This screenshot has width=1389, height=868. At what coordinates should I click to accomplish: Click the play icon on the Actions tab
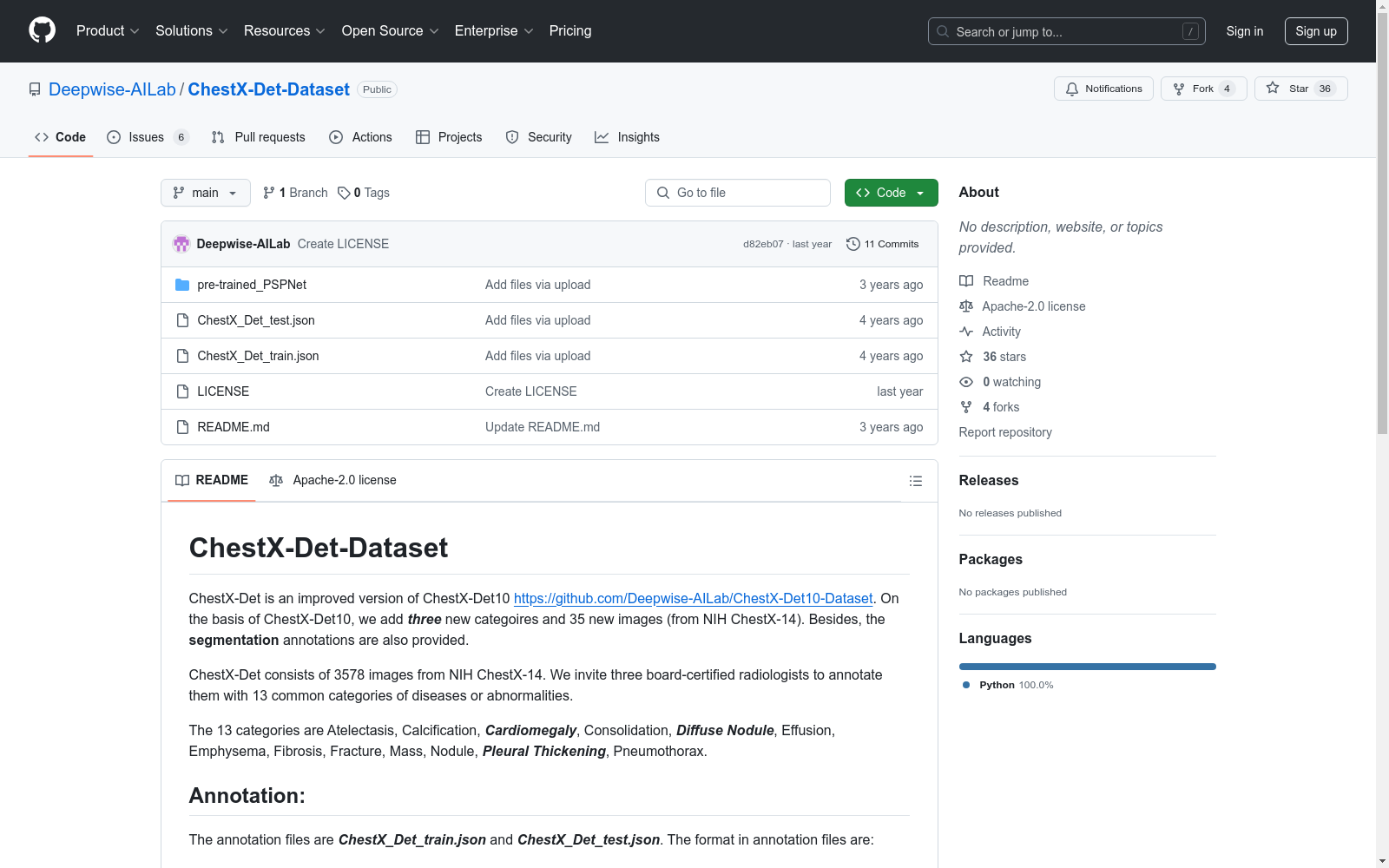click(x=336, y=137)
